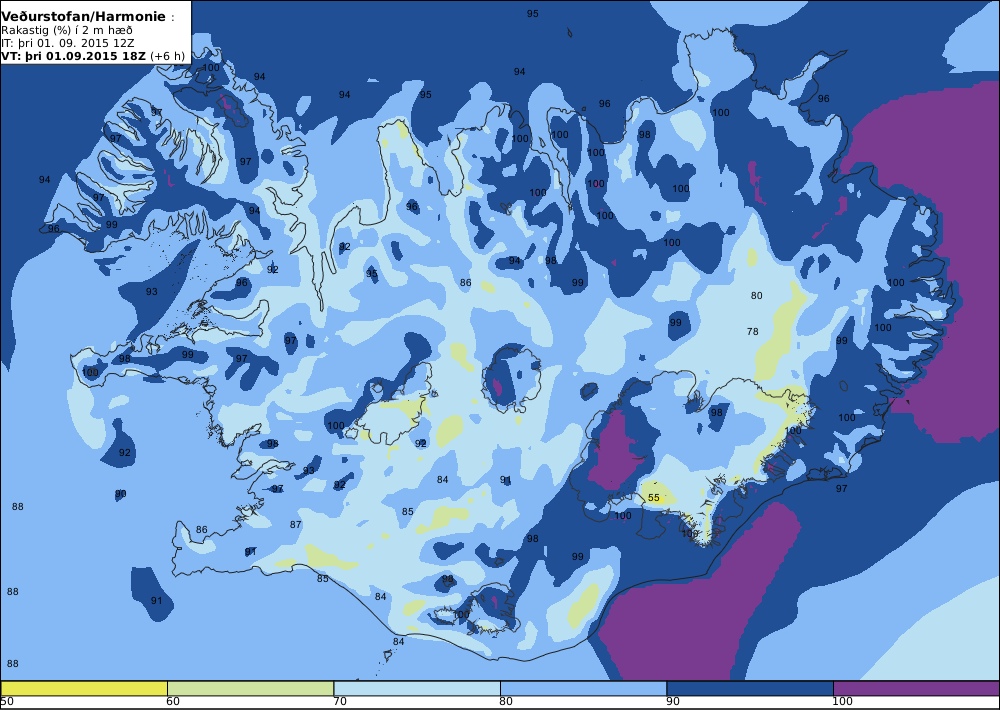Pick the dark blue 90–100 legend swatch
This screenshot has height=710, width=1000.
[x=750, y=688]
